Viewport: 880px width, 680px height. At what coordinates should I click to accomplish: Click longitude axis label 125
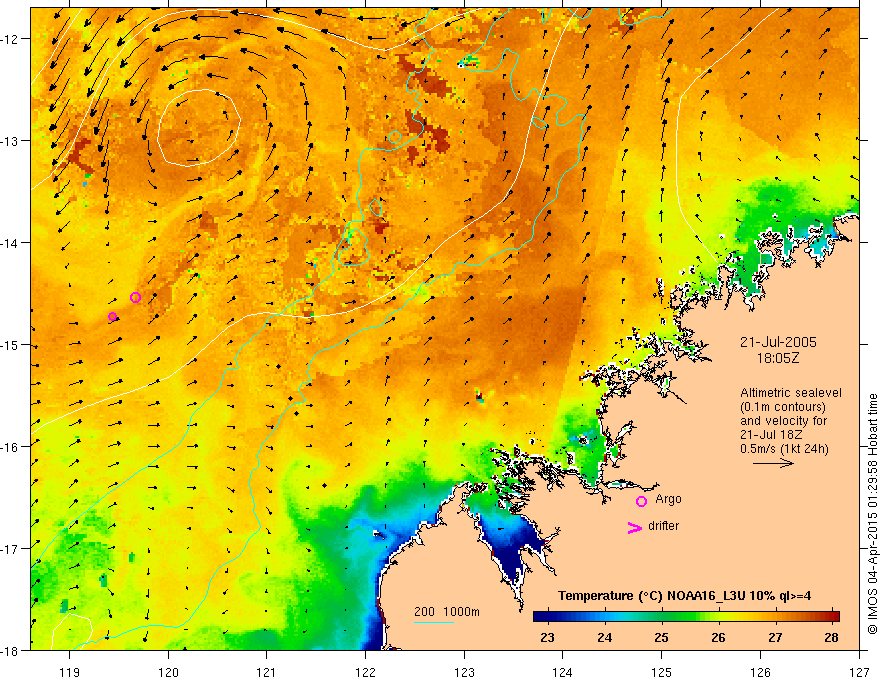(x=662, y=672)
